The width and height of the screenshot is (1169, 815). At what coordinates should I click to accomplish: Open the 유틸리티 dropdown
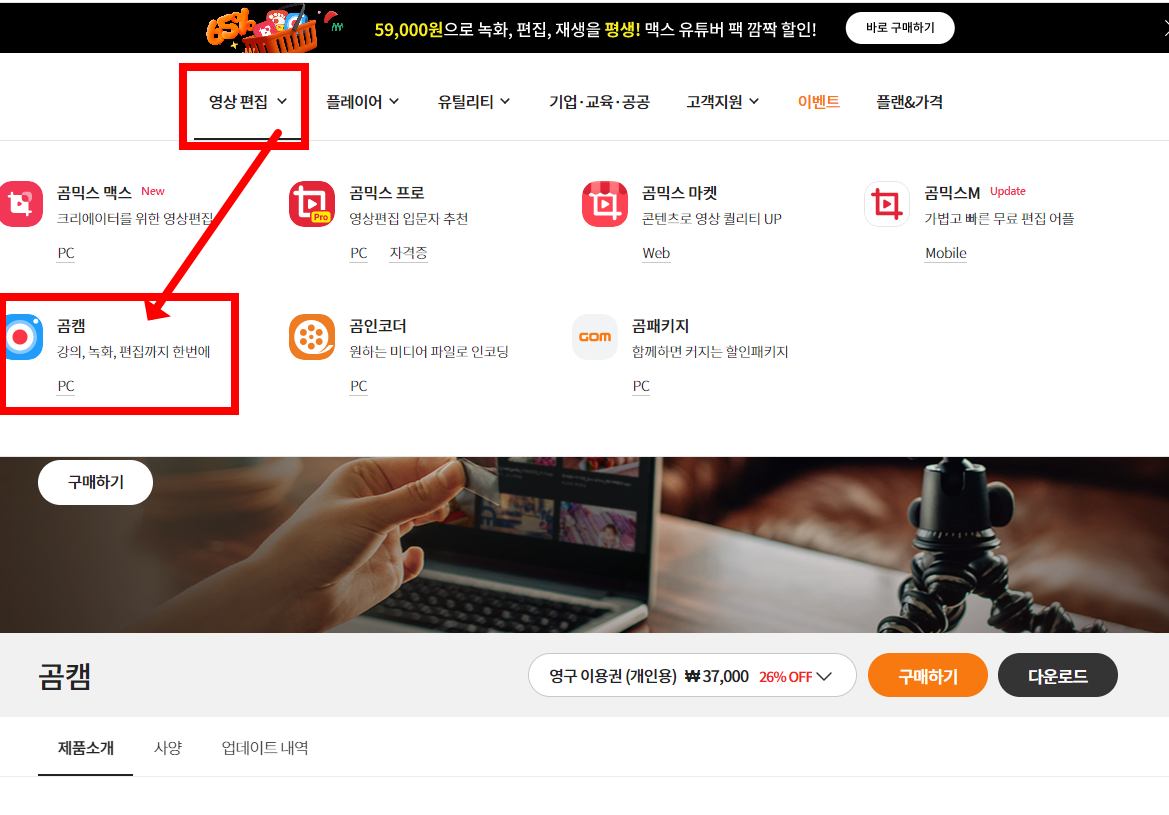coord(472,101)
